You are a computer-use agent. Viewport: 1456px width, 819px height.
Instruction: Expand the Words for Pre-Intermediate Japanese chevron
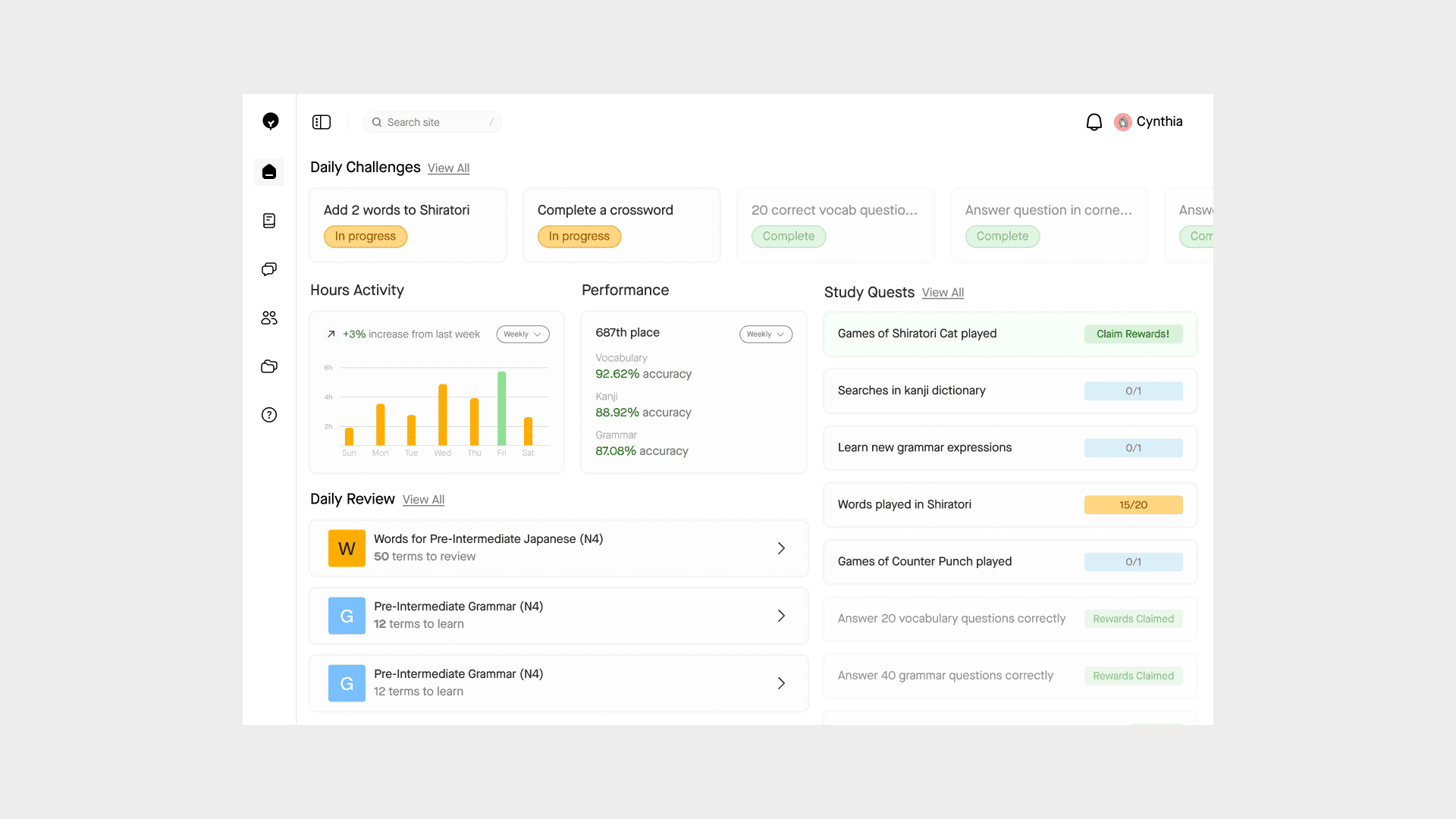(781, 548)
